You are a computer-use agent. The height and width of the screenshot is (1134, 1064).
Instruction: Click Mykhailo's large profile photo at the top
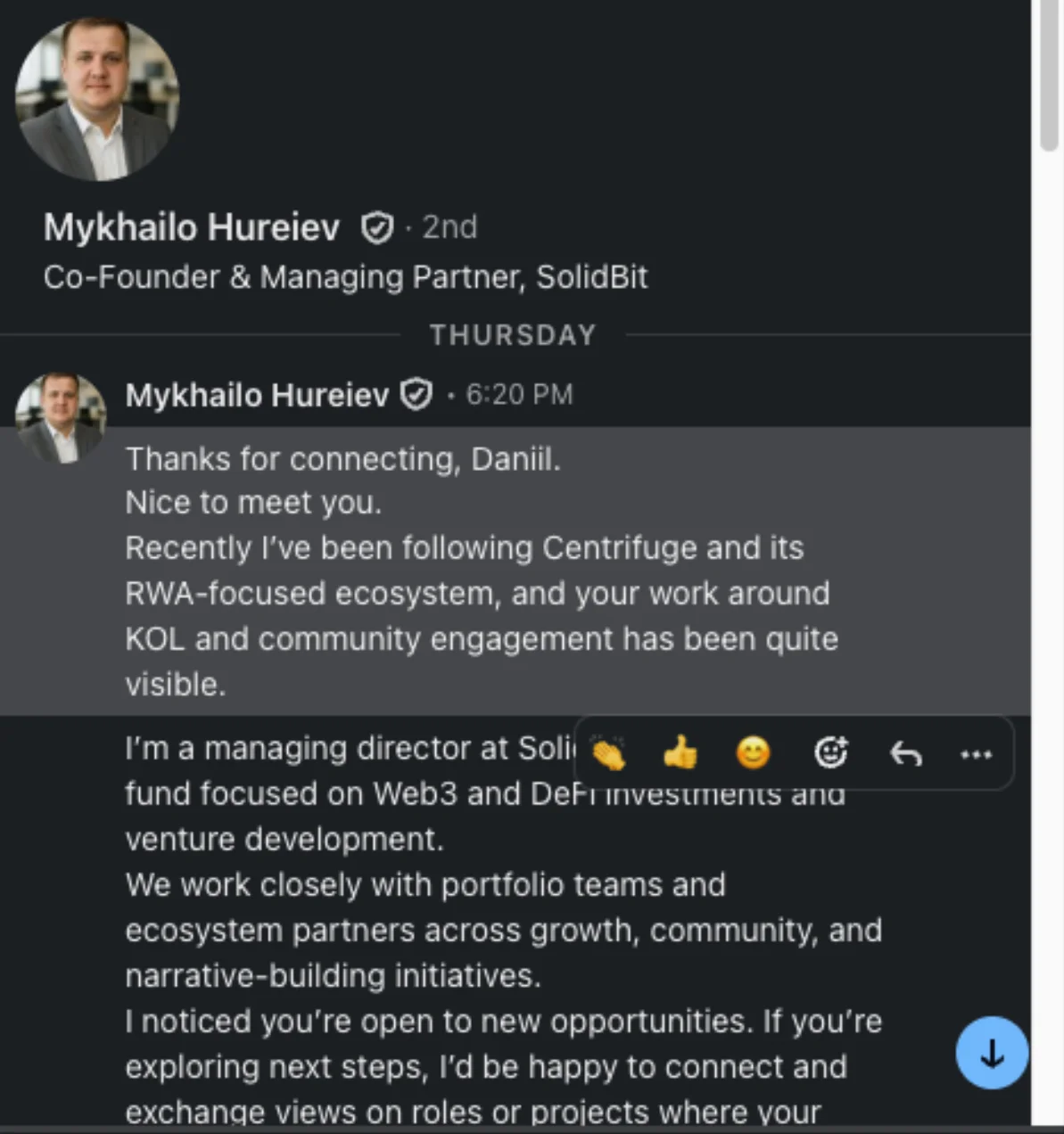coord(98,98)
